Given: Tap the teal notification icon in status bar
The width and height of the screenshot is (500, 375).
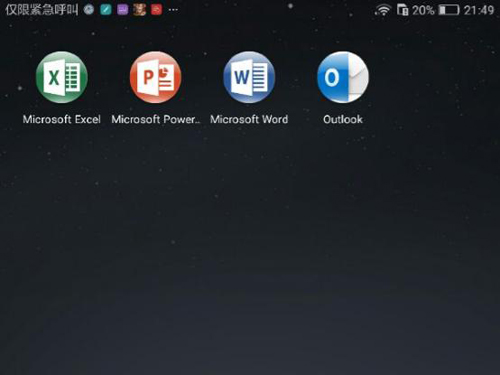Looking at the screenshot, I should (x=106, y=10).
